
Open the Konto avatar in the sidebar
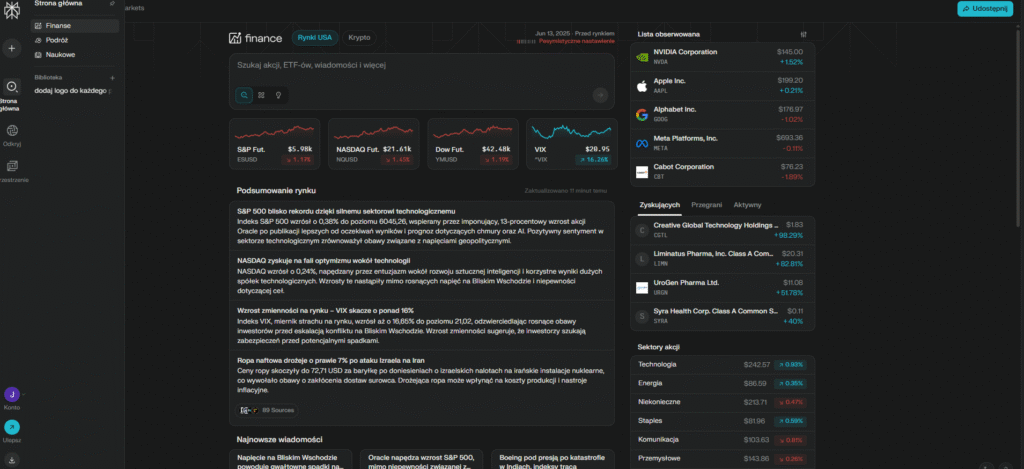pyautogui.click(x=12, y=394)
